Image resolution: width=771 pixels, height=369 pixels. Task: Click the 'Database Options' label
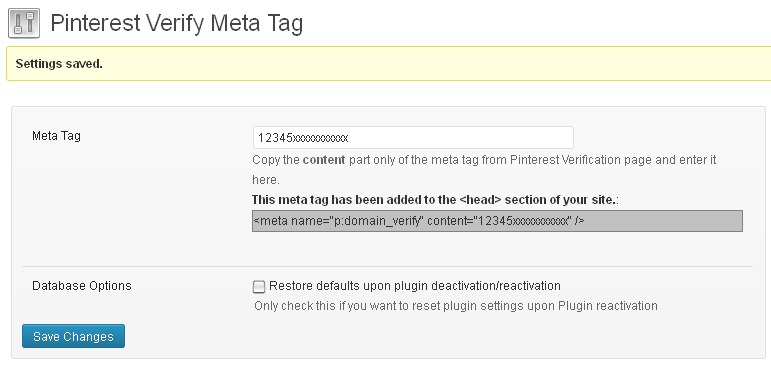pos(82,286)
